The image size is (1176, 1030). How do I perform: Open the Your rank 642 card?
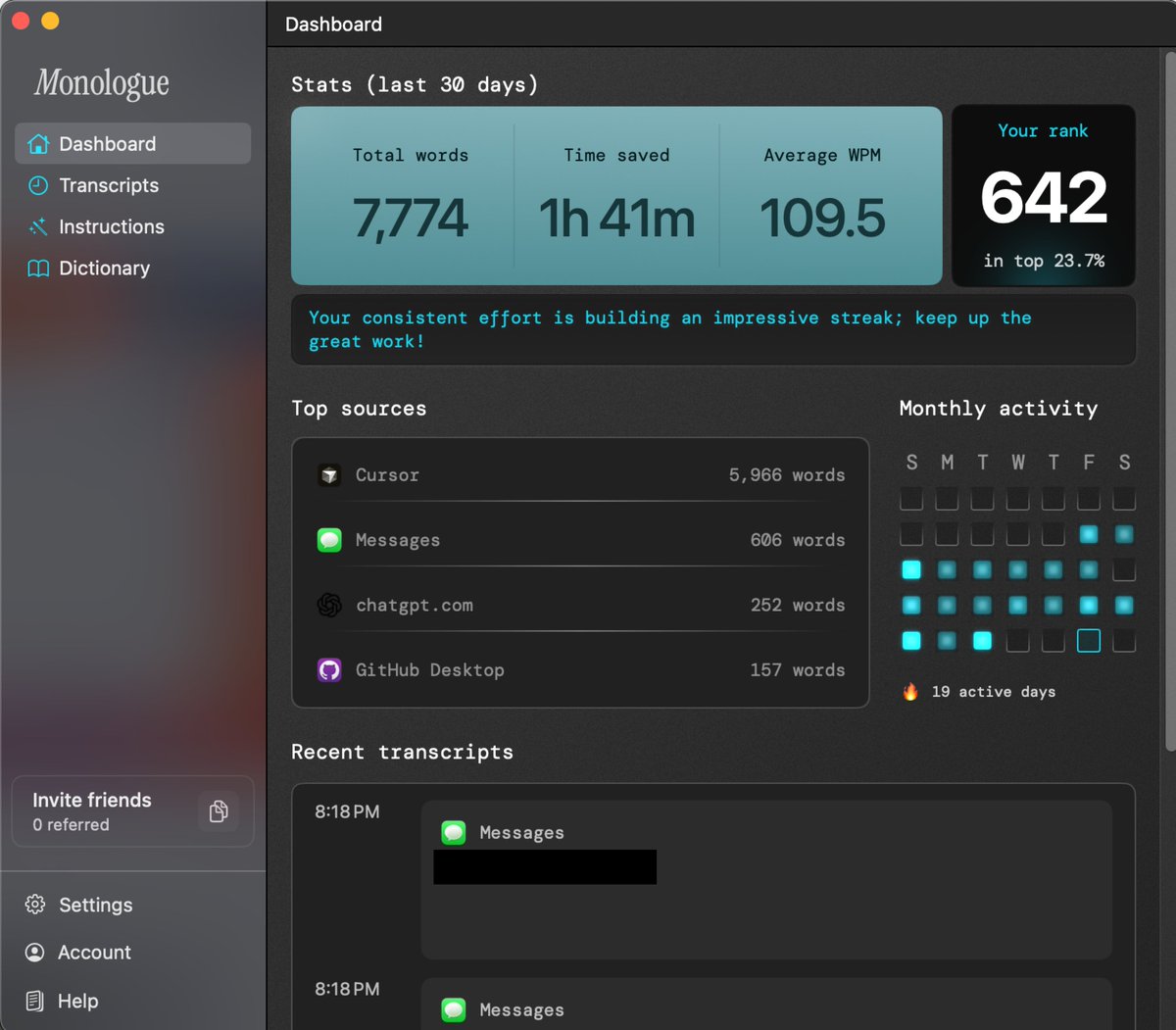(1044, 196)
